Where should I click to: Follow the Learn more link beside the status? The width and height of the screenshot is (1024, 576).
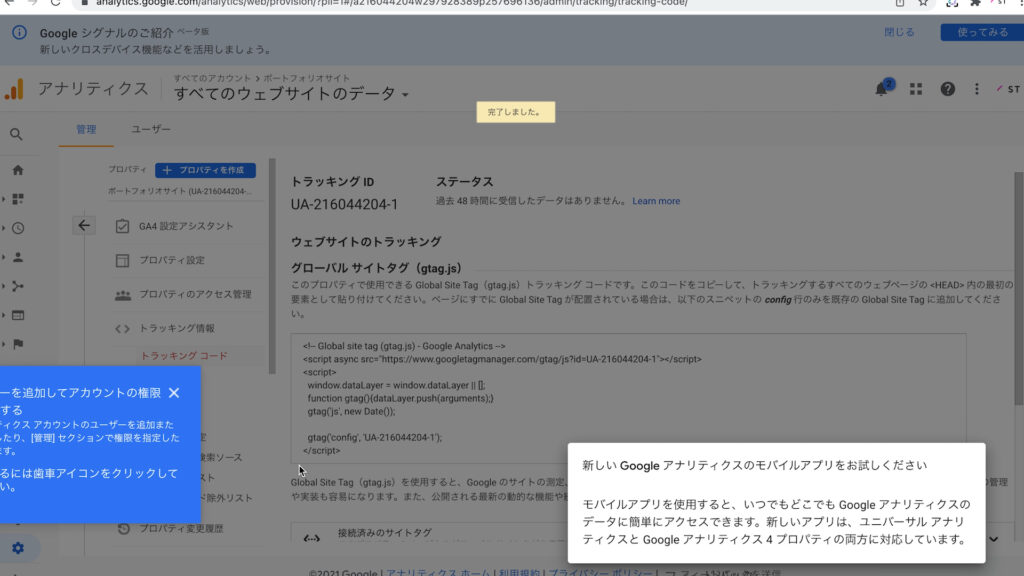pos(656,201)
